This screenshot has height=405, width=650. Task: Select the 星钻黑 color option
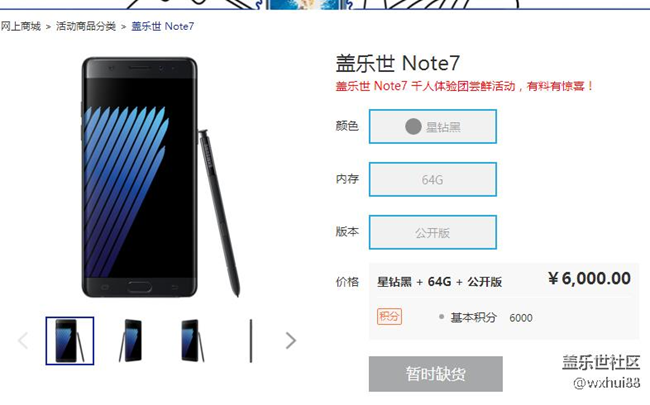(x=433, y=126)
